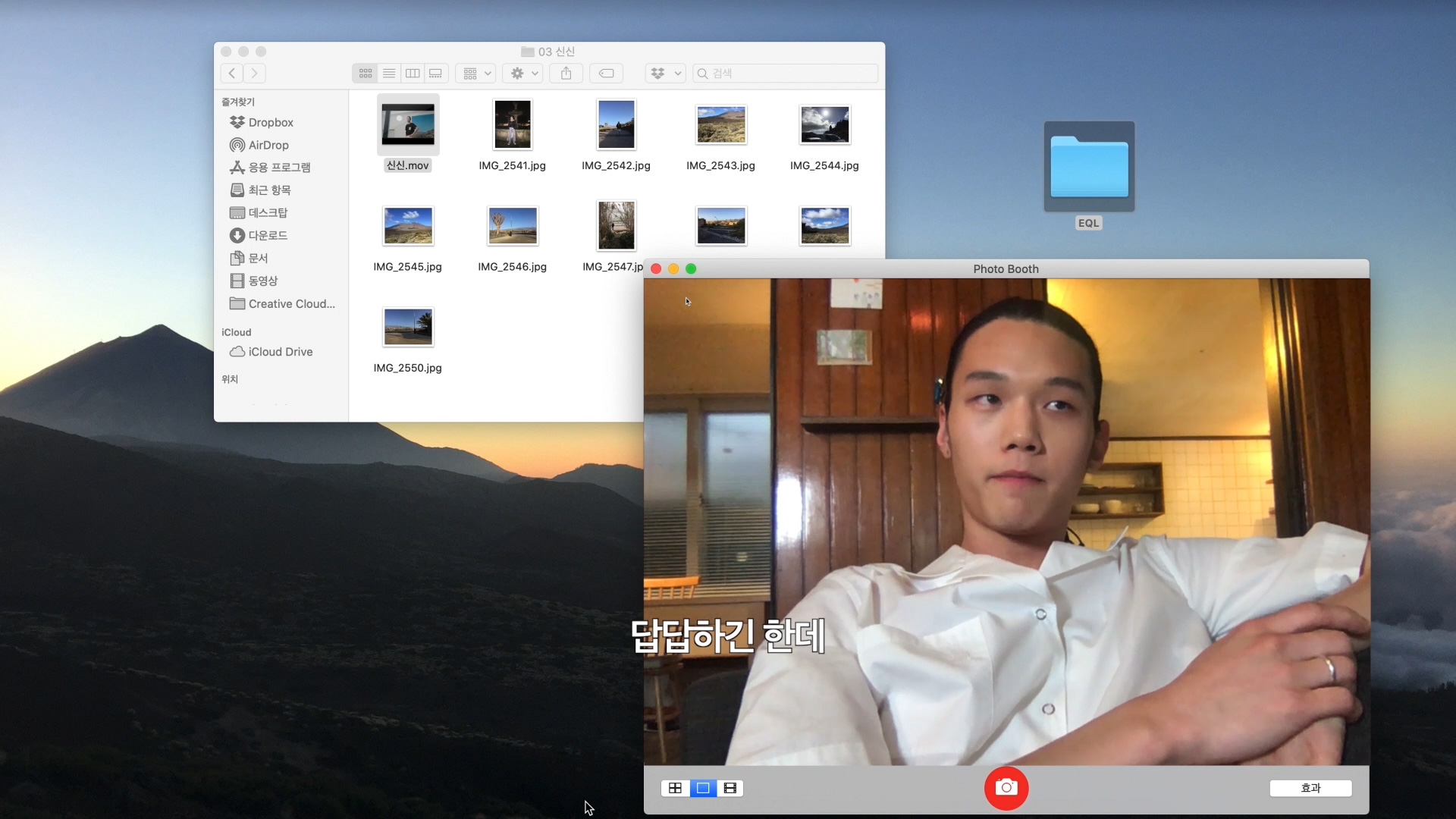Open the gear action menu dropdown

523,74
